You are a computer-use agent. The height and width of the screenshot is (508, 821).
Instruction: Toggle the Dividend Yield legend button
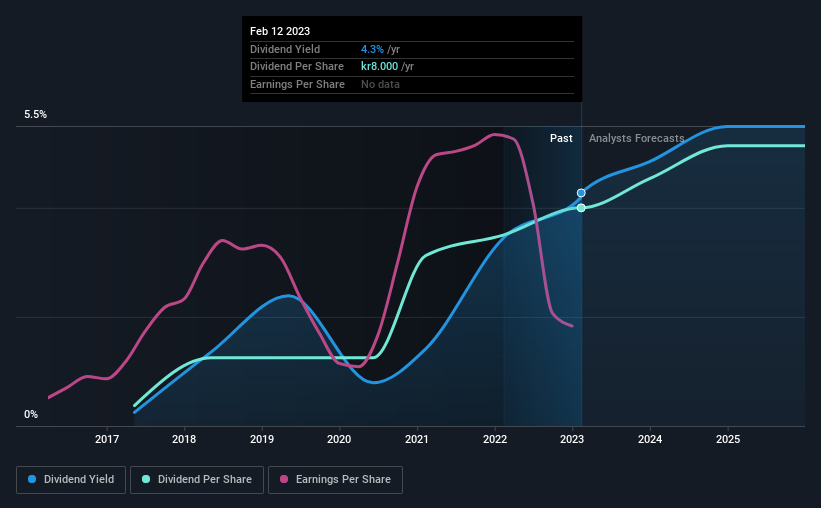point(71,480)
